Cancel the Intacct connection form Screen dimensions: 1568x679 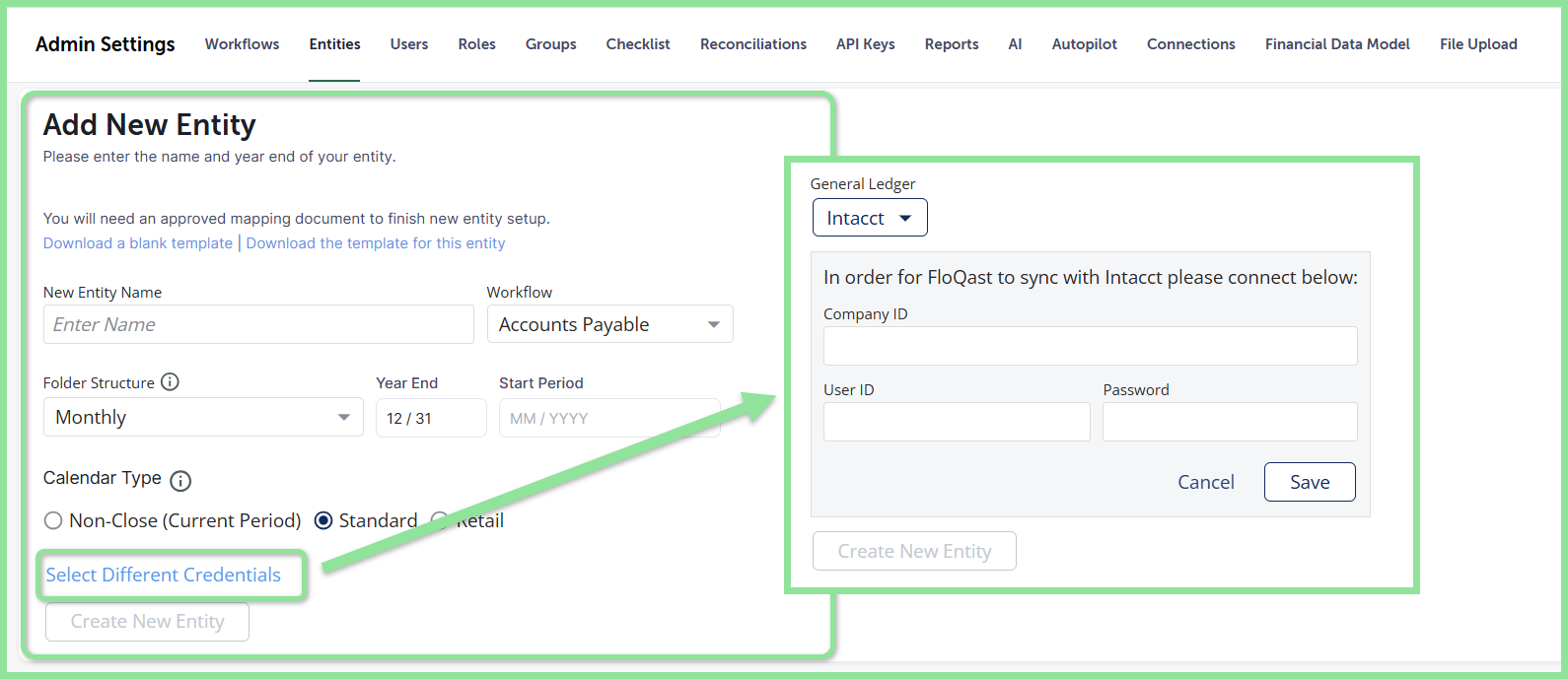[x=1206, y=482]
